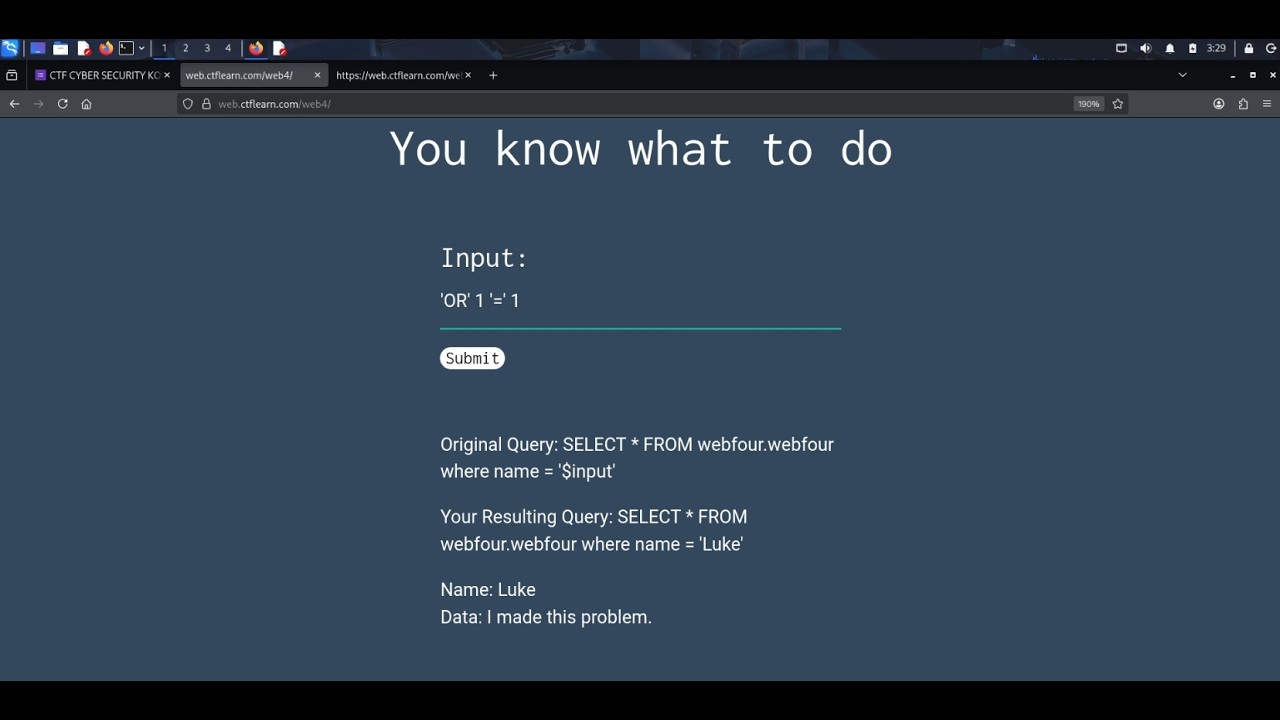Open the file manager from panel
The width and height of the screenshot is (1280, 720).
[61, 48]
